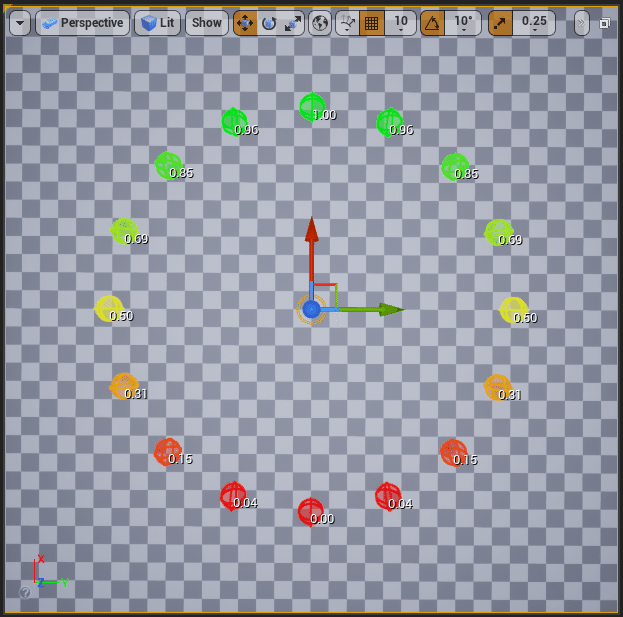Image resolution: width=623 pixels, height=617 pixels.
Task: Select the left sphere labeled 0.15
Action: (x=168, y=452)
